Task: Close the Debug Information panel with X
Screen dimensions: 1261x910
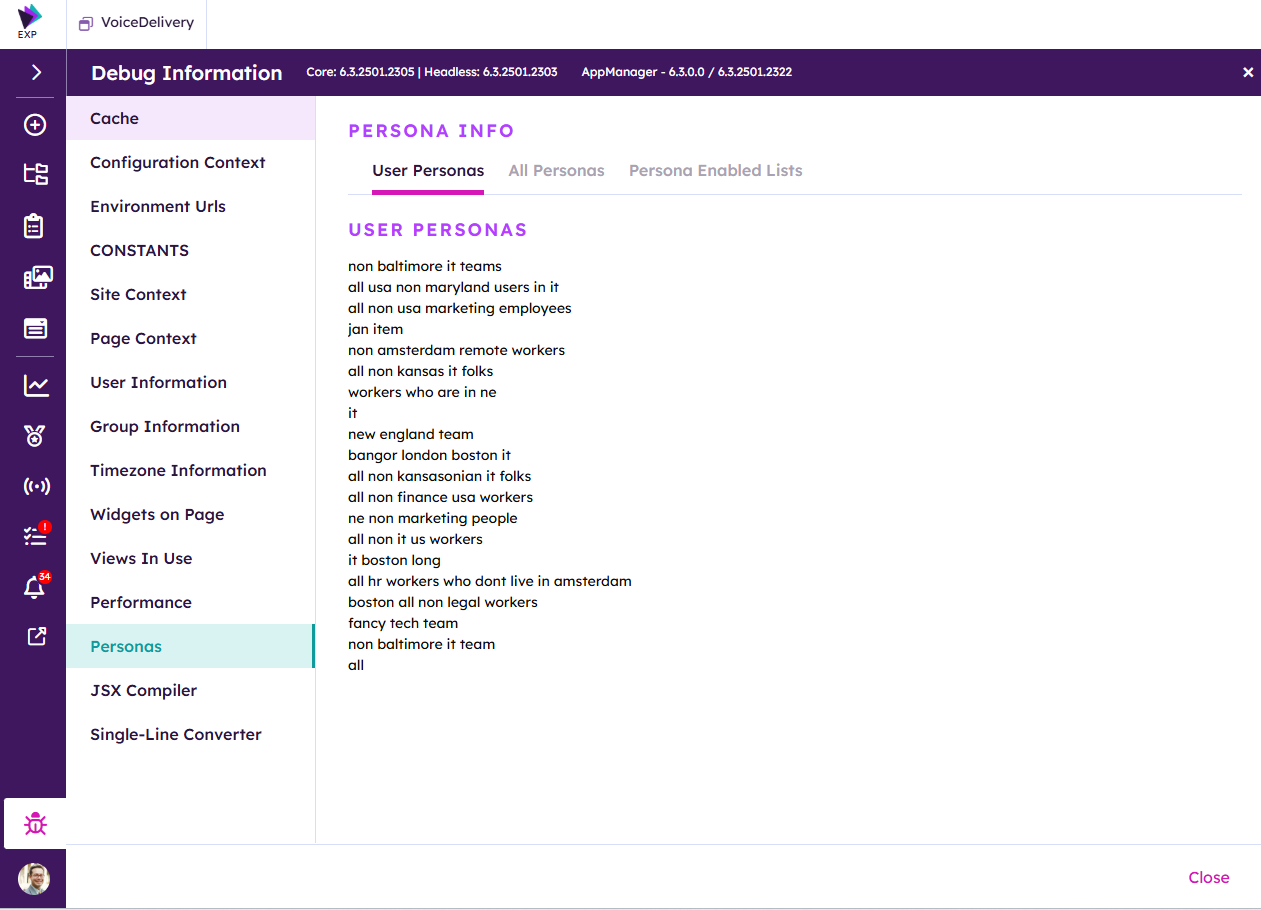Action: (x=1247, y=73)
